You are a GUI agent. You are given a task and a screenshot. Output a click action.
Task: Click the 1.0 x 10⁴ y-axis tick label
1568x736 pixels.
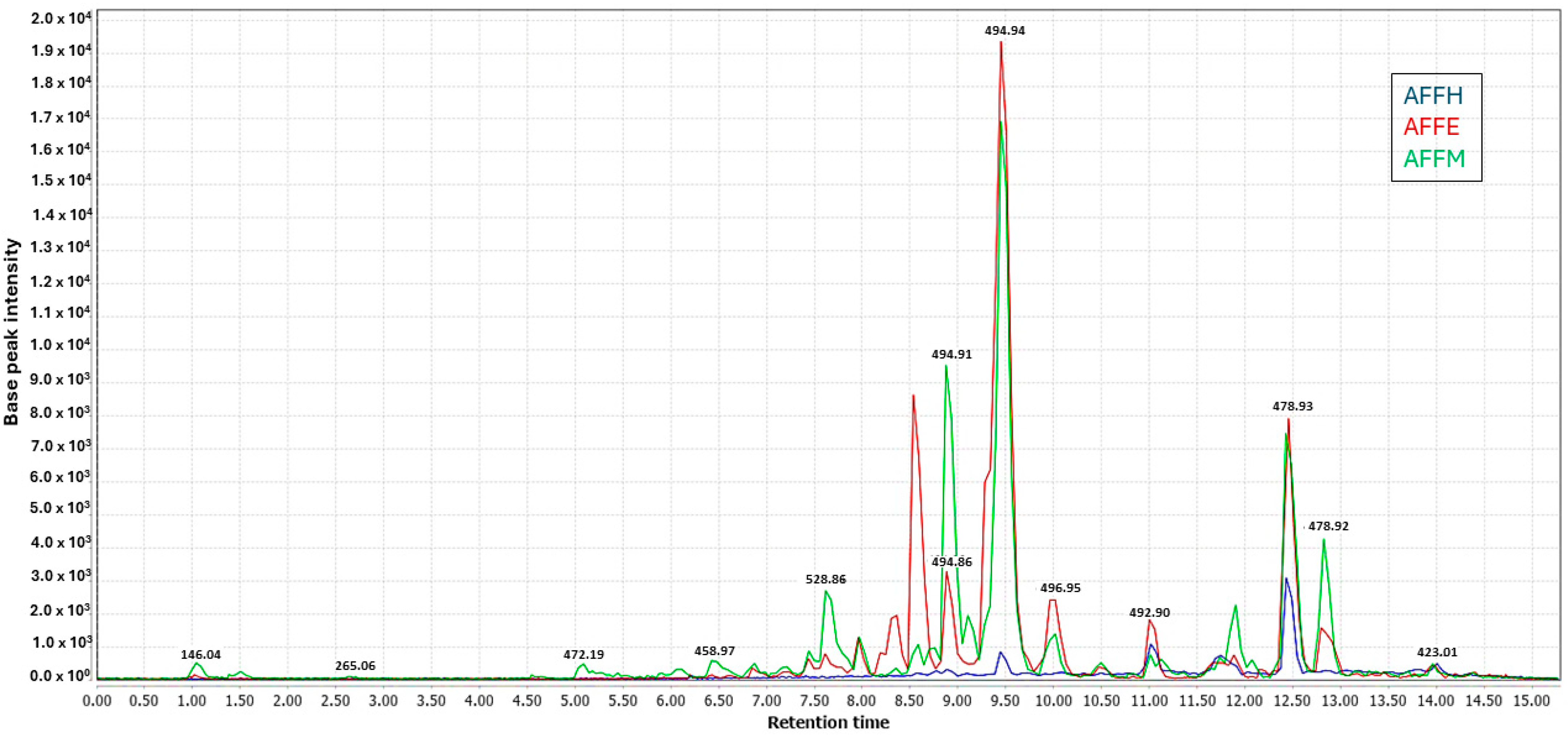coord(59,344)
